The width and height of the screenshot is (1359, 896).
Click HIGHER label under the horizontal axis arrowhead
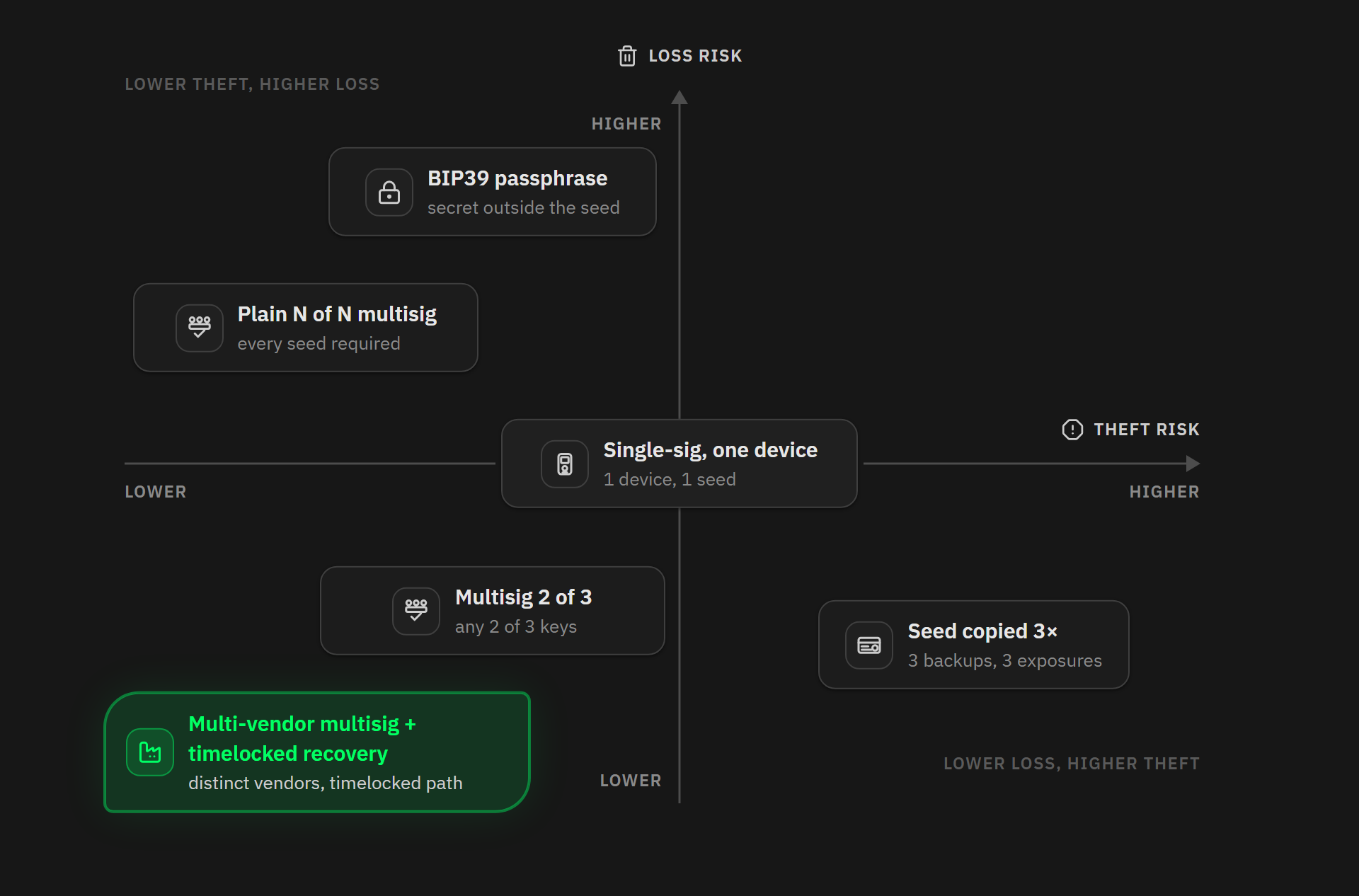coord(1164,492)
